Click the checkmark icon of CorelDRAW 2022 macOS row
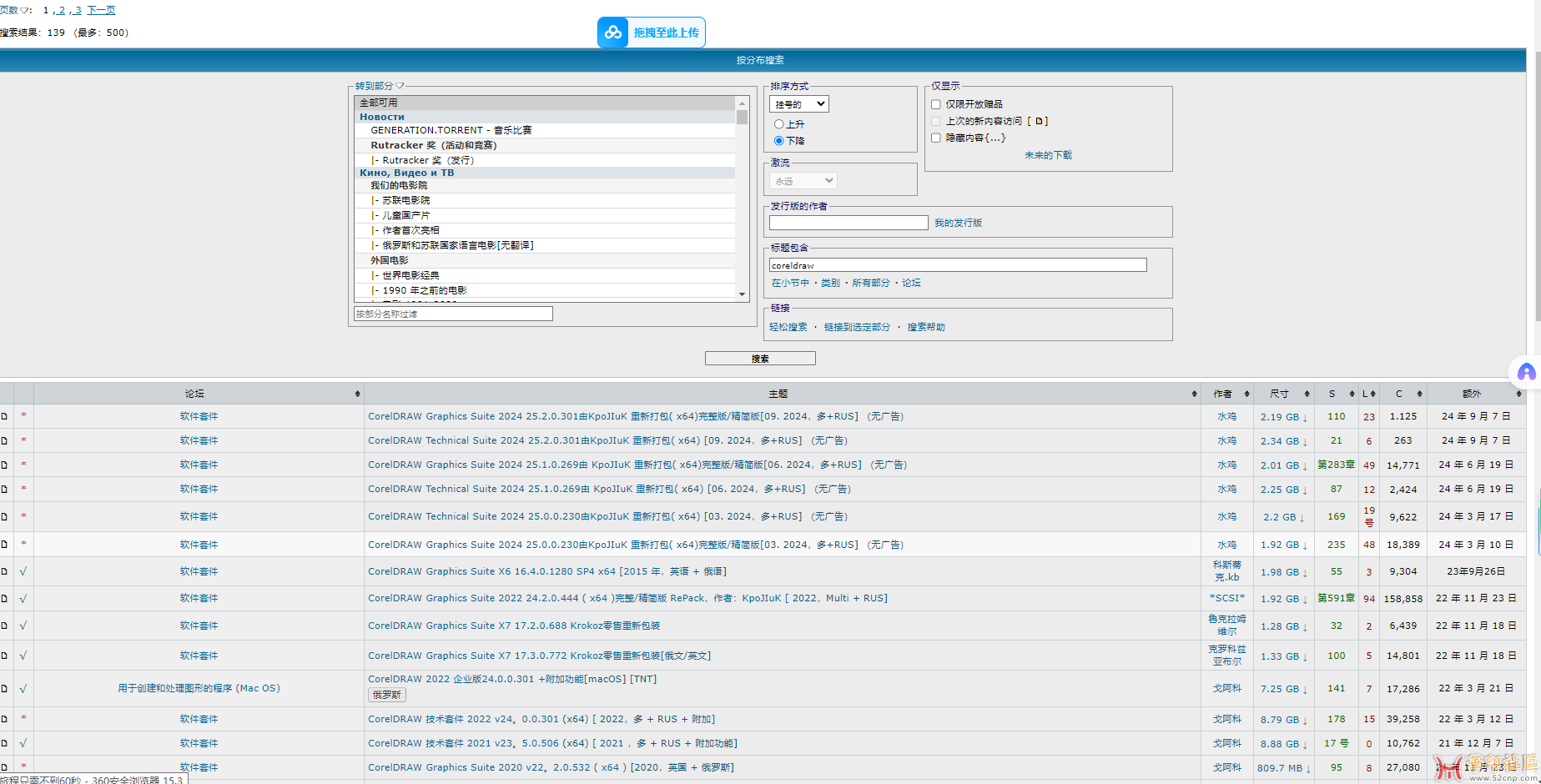The image size is (1541, 784). [23, 688]
